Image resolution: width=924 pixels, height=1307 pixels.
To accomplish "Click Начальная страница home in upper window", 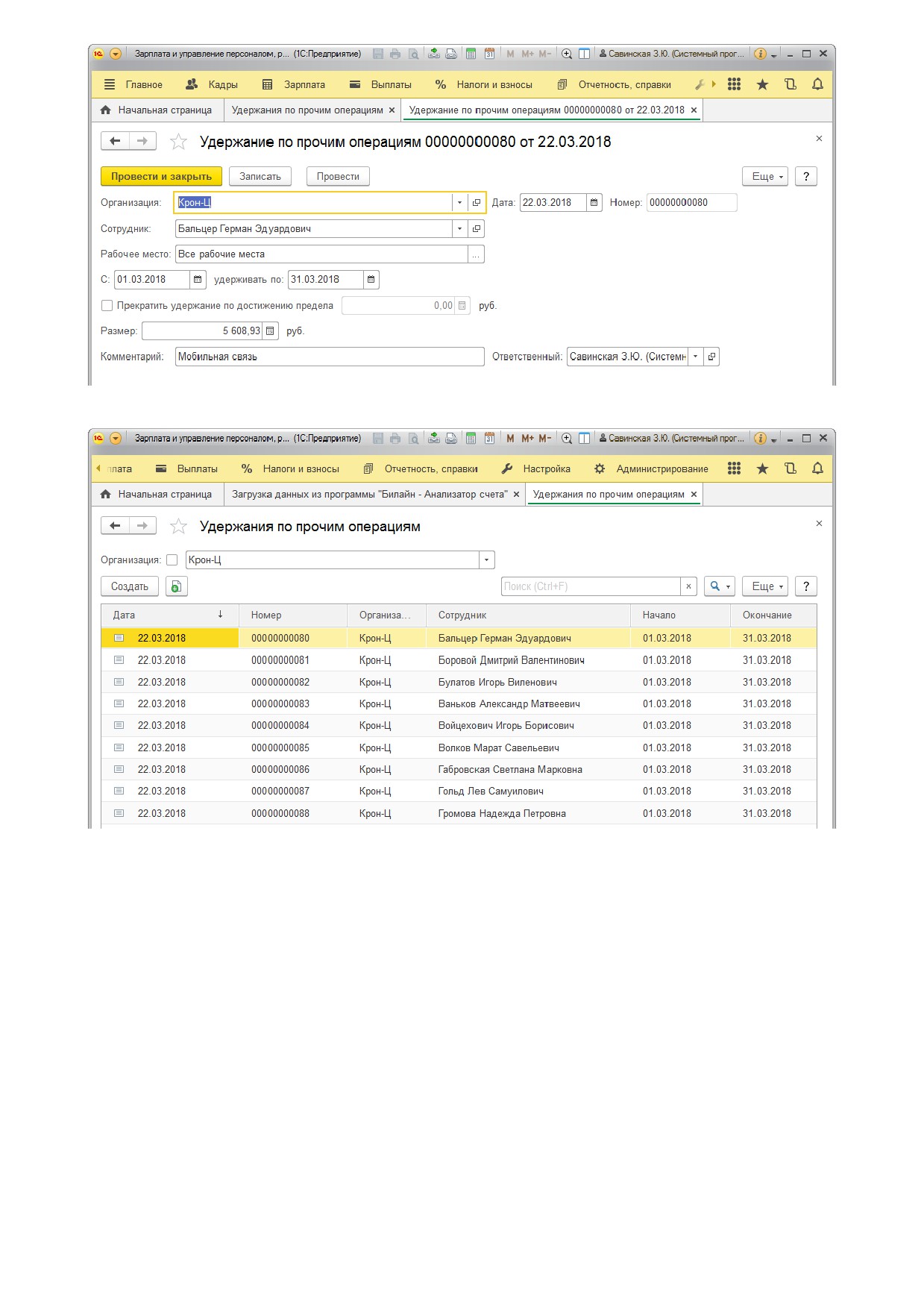I will click(x=157, y=110).
